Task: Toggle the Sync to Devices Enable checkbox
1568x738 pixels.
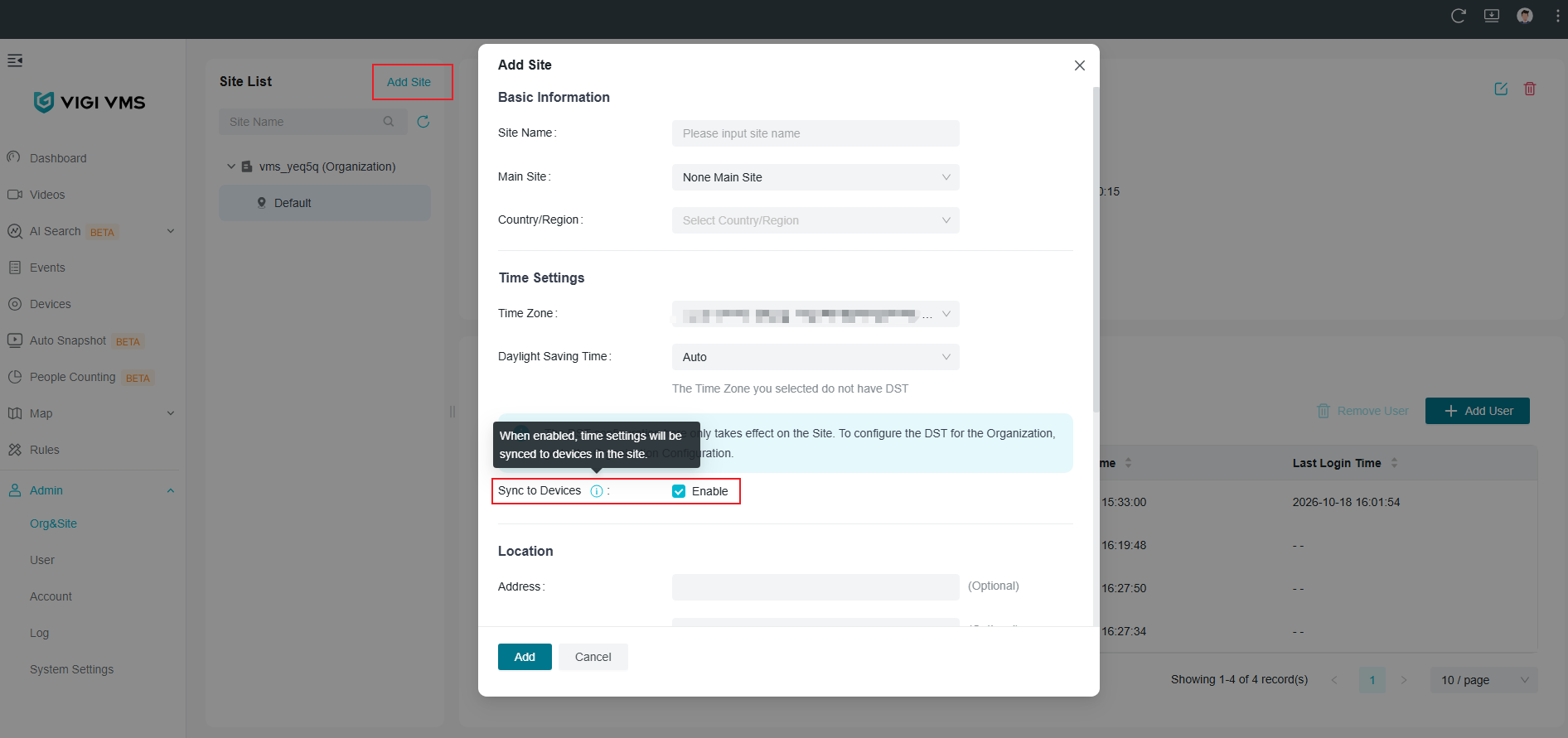Action: (x=679, y=491)
